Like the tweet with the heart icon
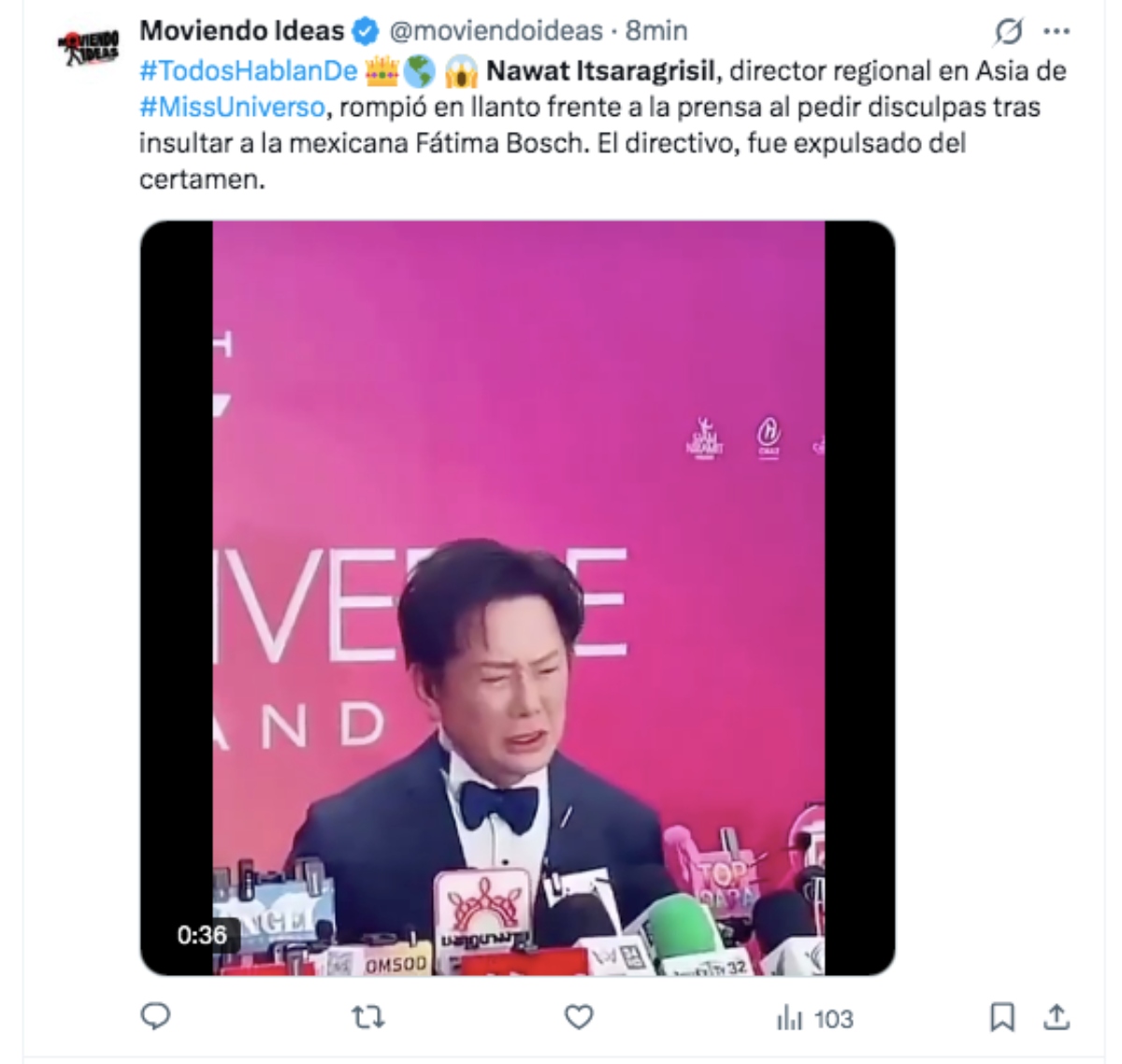Viewport: 1122px width, 1064px height. click(x=579, y=1017)
